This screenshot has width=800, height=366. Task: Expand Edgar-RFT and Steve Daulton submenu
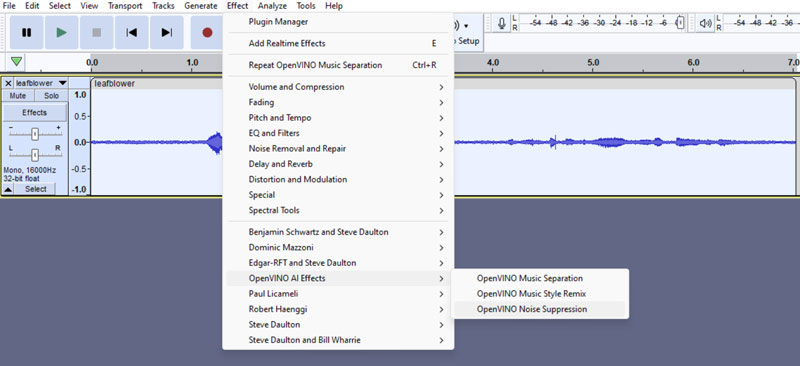tap(338, 263)
